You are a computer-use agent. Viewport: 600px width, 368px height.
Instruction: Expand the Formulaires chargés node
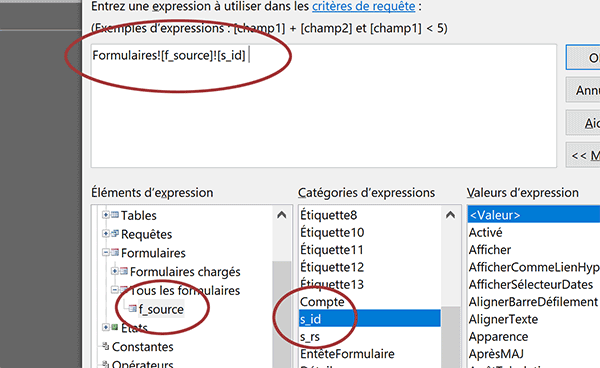coord(114,271)
